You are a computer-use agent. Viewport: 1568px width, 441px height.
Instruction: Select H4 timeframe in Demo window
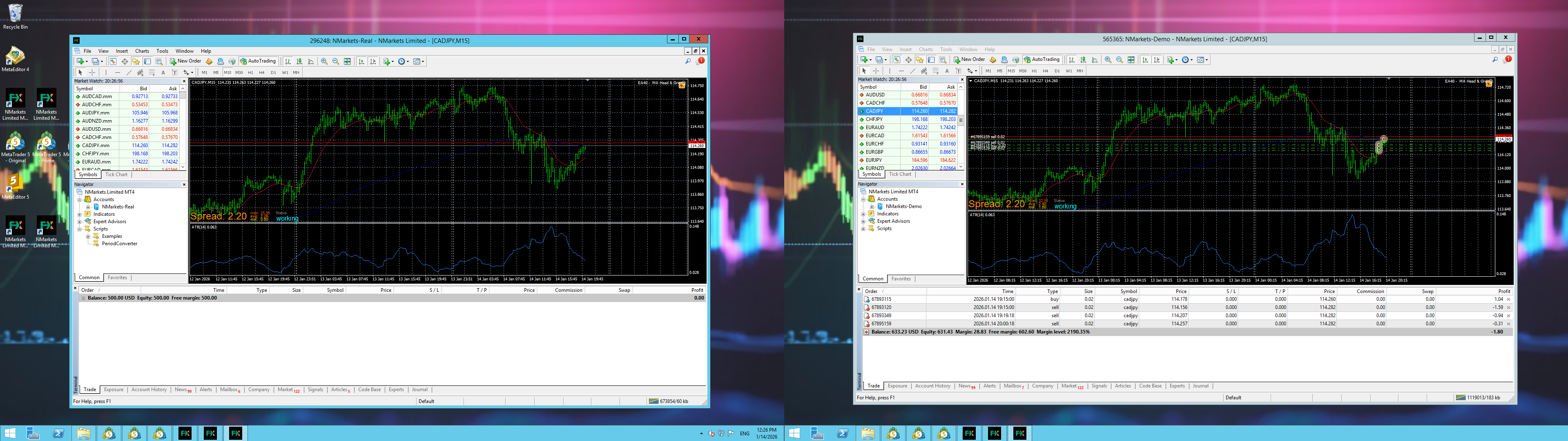point(1046,71)
